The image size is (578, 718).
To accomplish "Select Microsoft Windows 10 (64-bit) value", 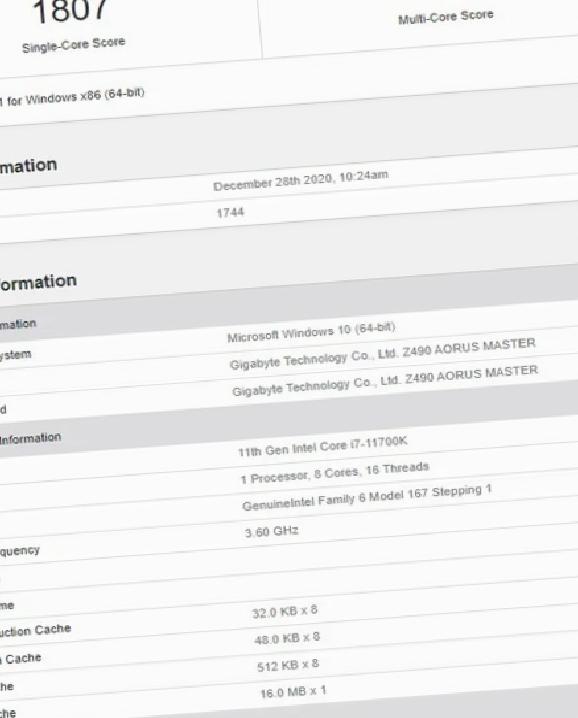I will click(311, 332).
